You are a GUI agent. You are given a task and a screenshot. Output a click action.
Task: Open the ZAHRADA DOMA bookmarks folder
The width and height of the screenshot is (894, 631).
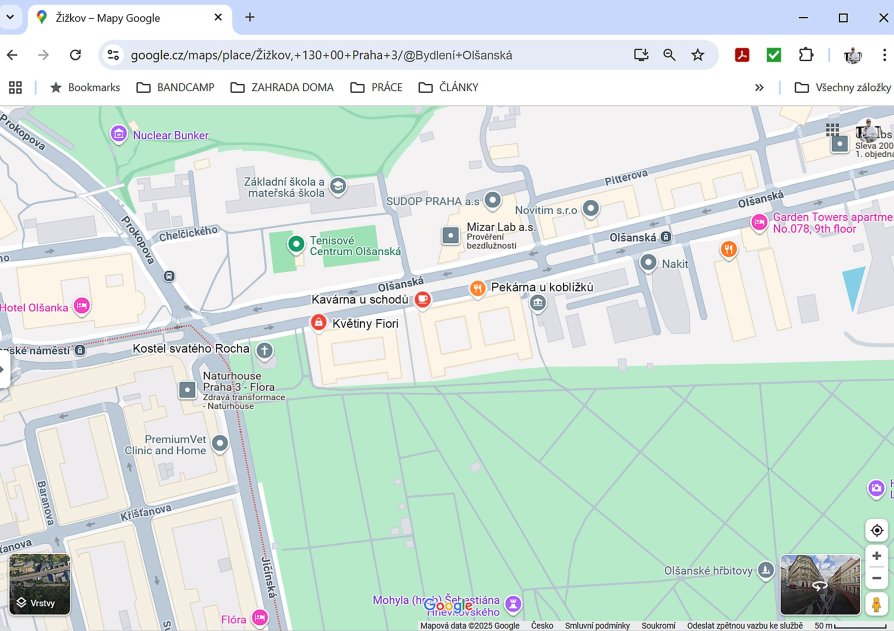(282, 87)
